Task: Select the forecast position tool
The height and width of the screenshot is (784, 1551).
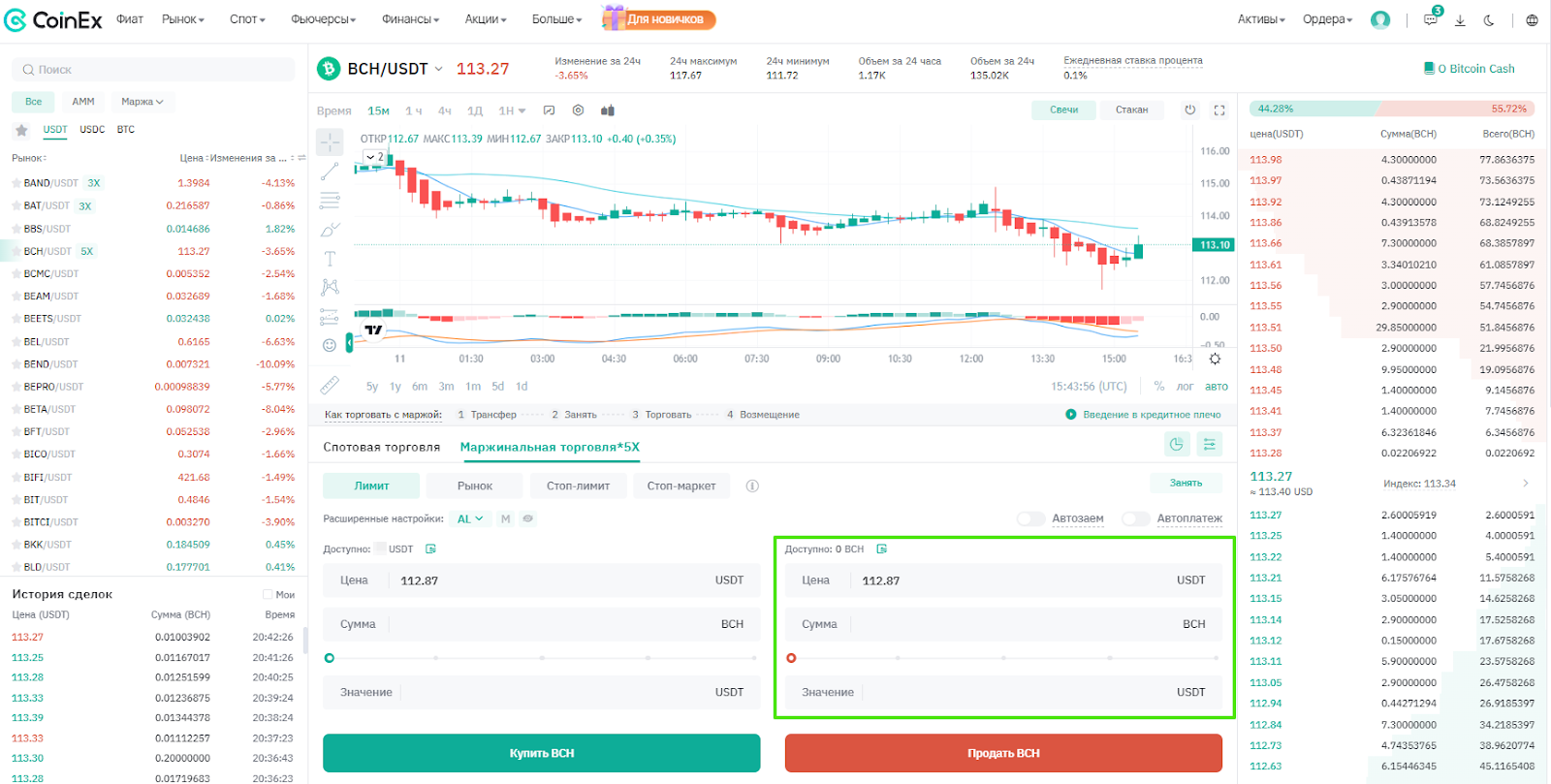Action: click(x=330, y=316)
